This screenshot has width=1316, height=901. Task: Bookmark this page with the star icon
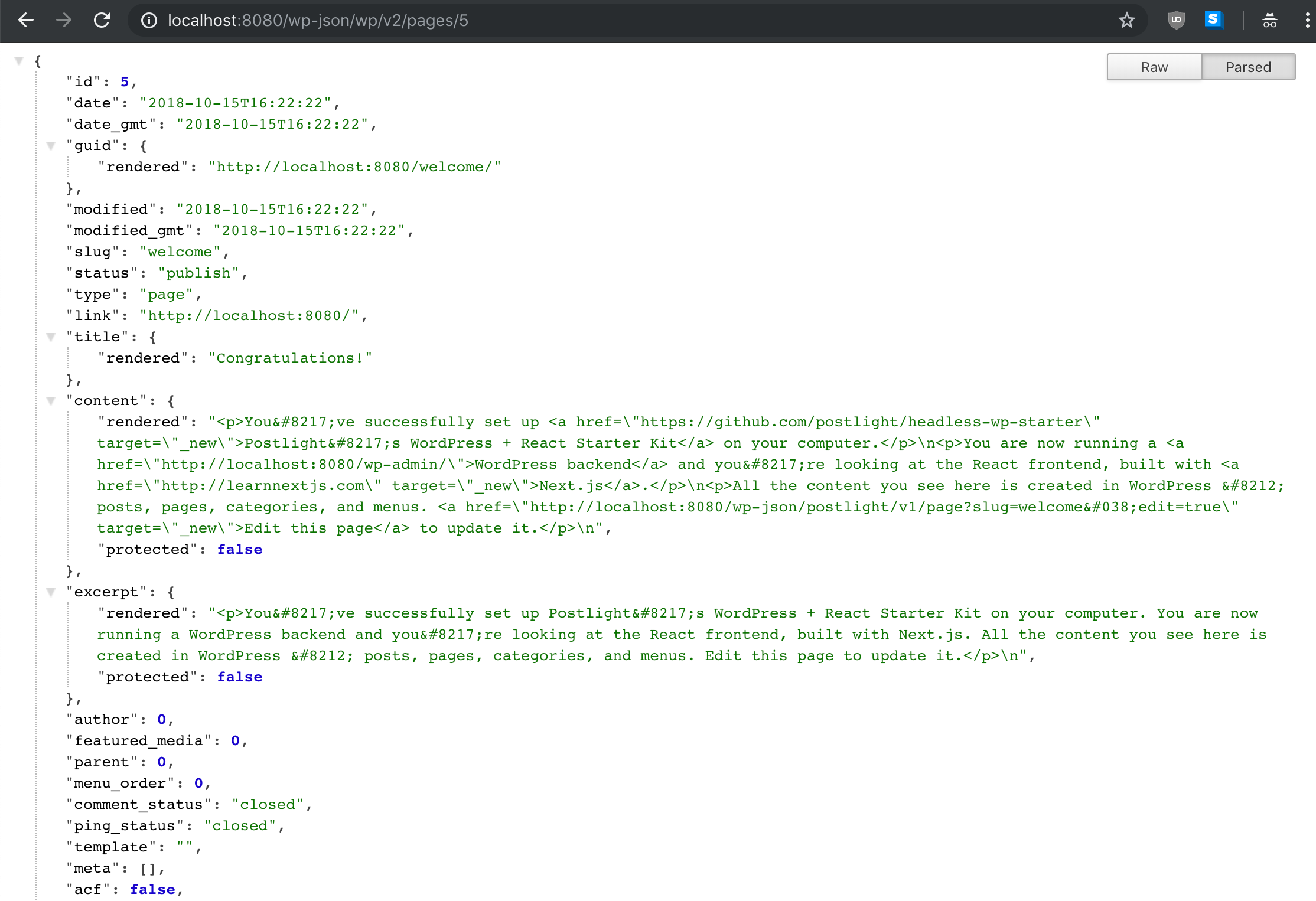click(1127, 21)
